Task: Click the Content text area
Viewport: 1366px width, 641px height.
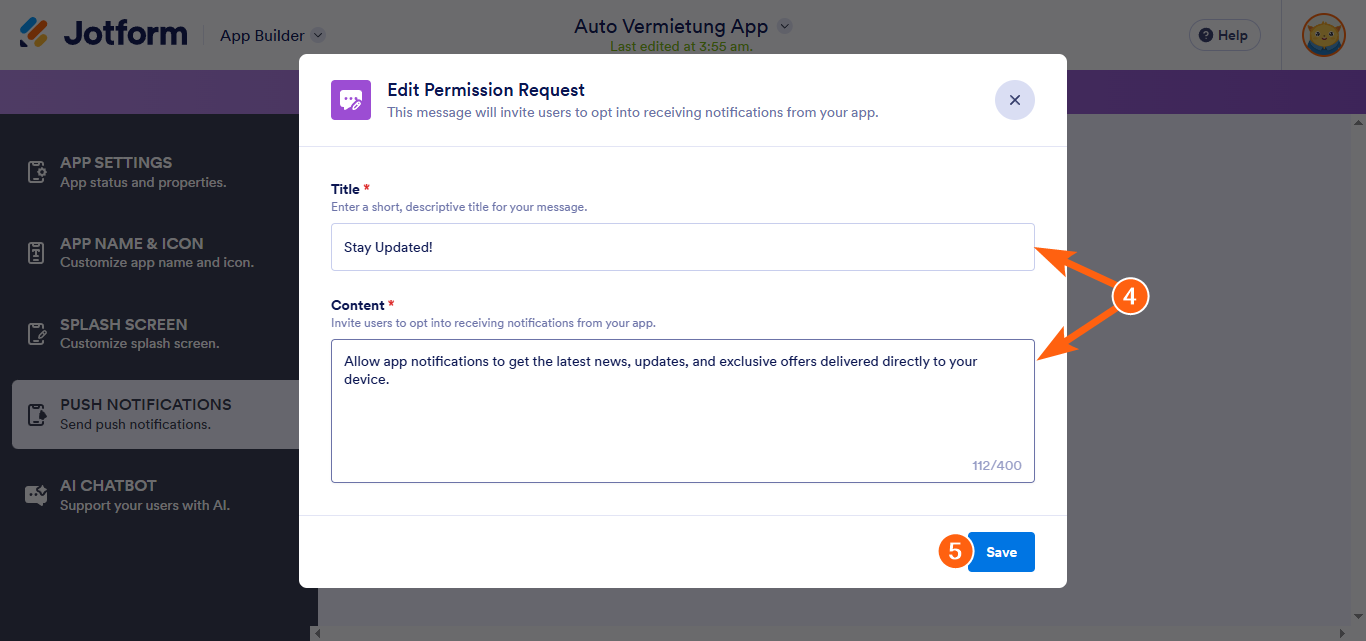Action: click(683, 410)
